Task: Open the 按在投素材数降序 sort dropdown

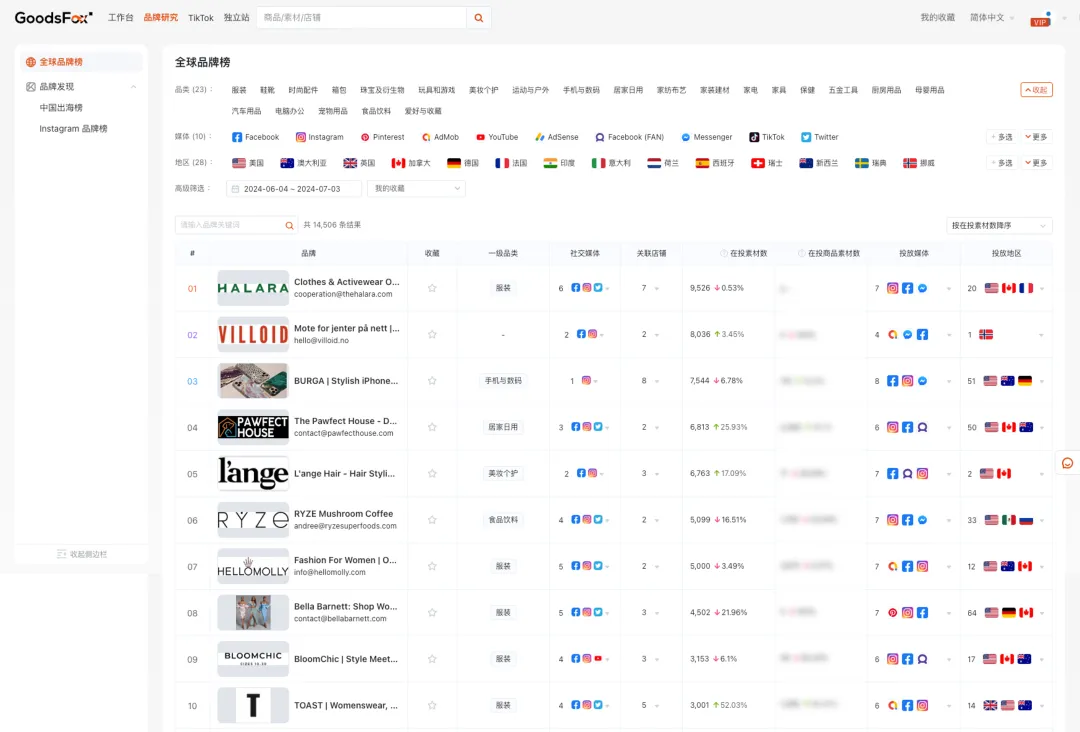Action: (x=999, y=225)
